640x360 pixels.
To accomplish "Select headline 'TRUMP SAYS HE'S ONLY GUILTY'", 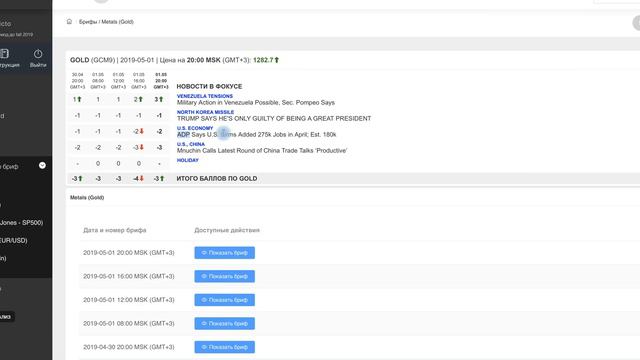I will click(x=274, y=118).
